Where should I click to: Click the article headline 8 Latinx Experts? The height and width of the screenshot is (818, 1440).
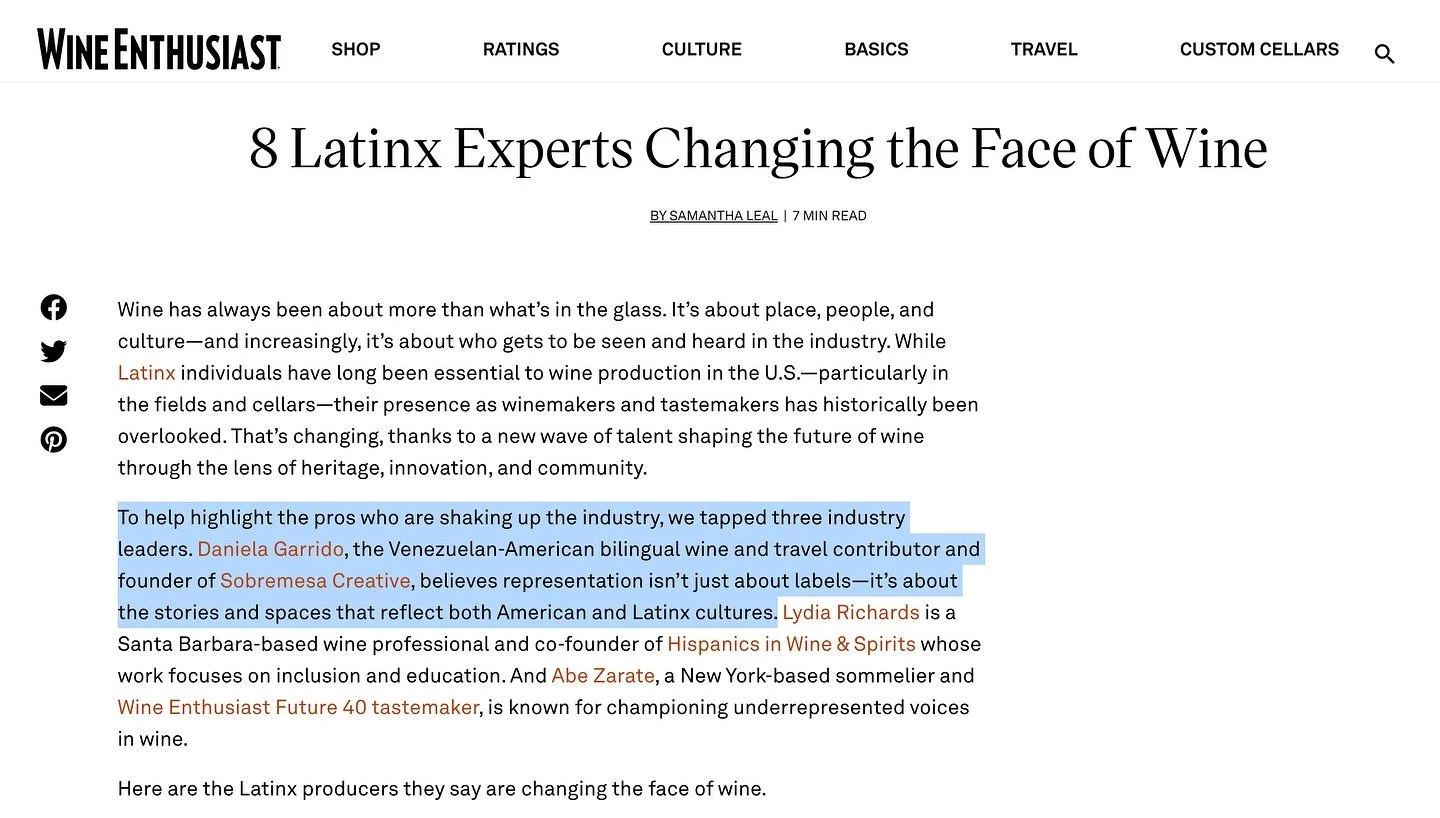pyautogui.click(x=758, y=148)
